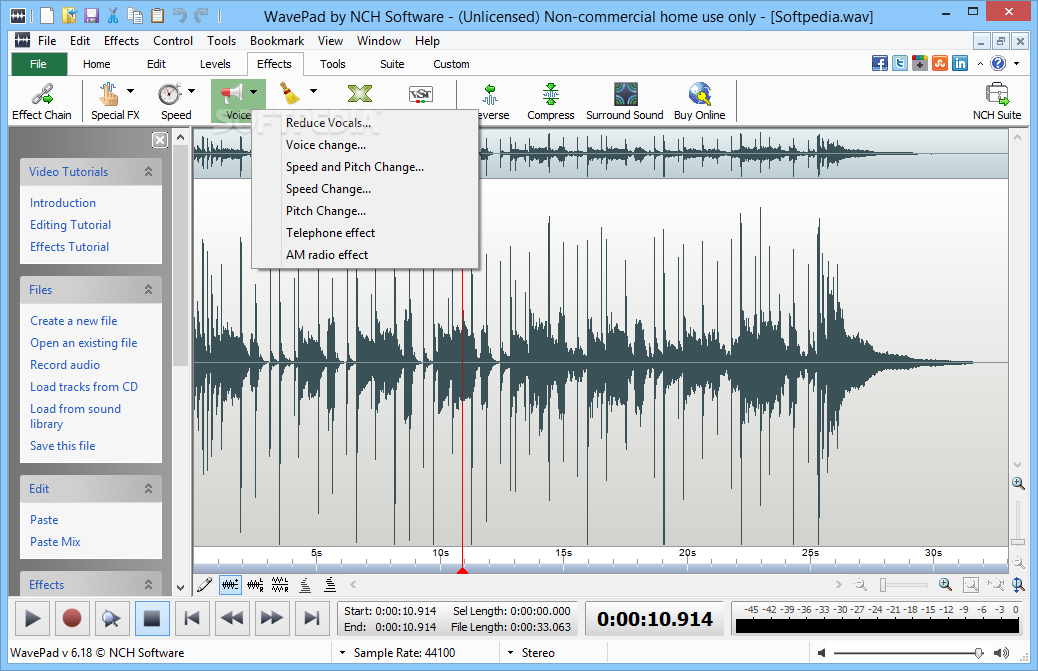The width and height of the screenshot is (1038, 671).
Task: Click the Paste clipboard icon
Action: 158,15
